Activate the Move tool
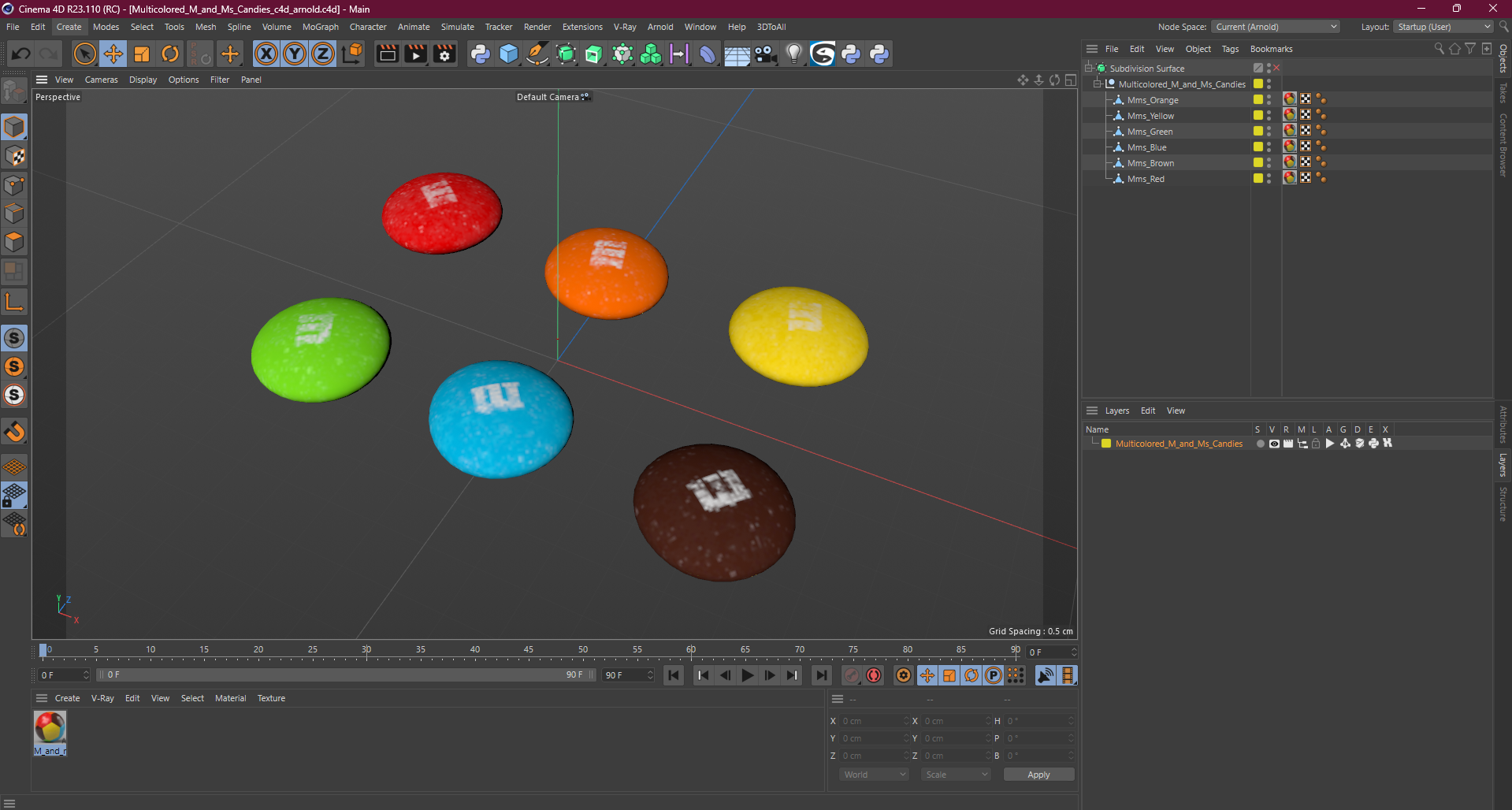This screenshot has height=810, width=1512. pos(113,54)
